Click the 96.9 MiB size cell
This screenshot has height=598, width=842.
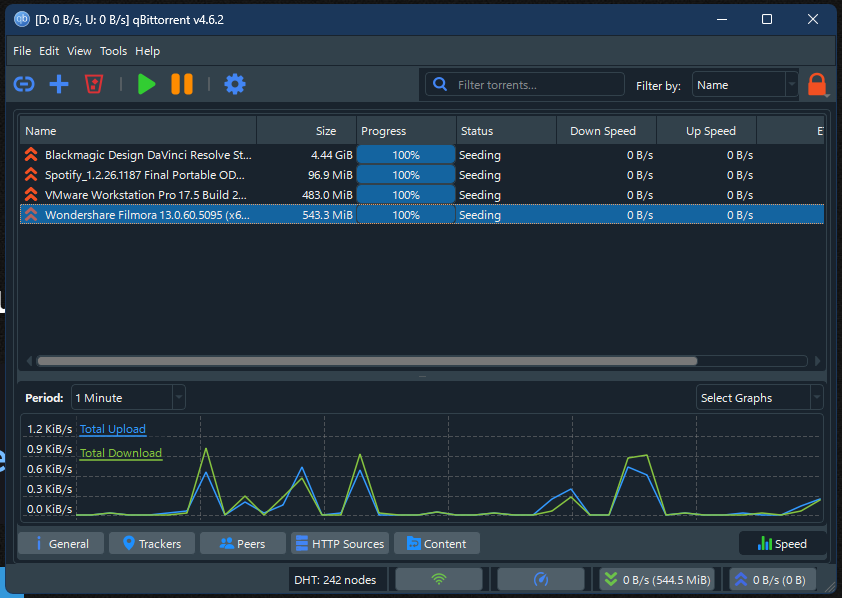tap(330, 174)
